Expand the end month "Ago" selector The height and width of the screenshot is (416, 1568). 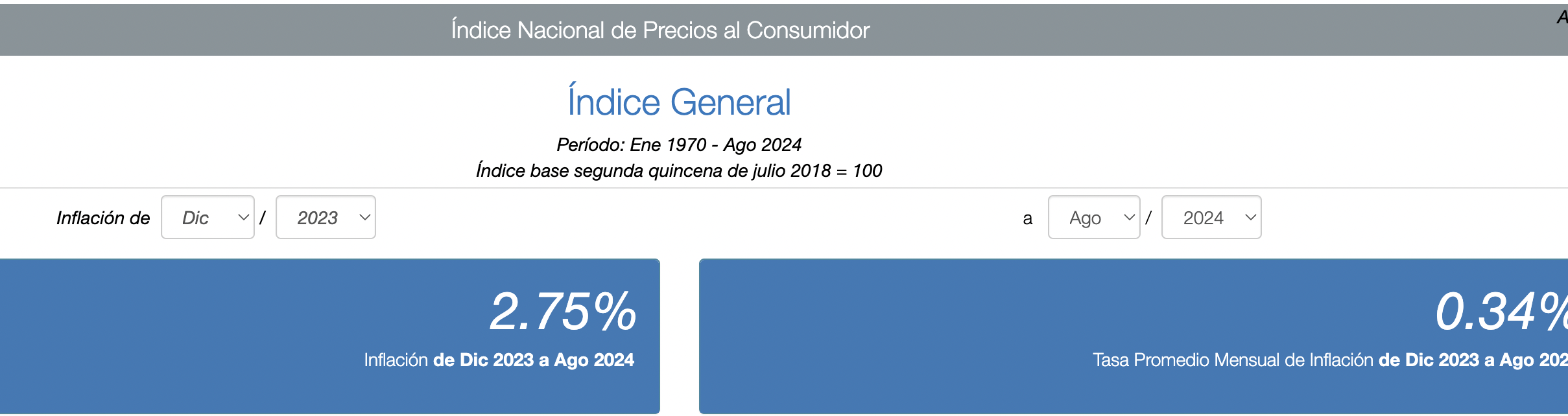coord(1094,217)
